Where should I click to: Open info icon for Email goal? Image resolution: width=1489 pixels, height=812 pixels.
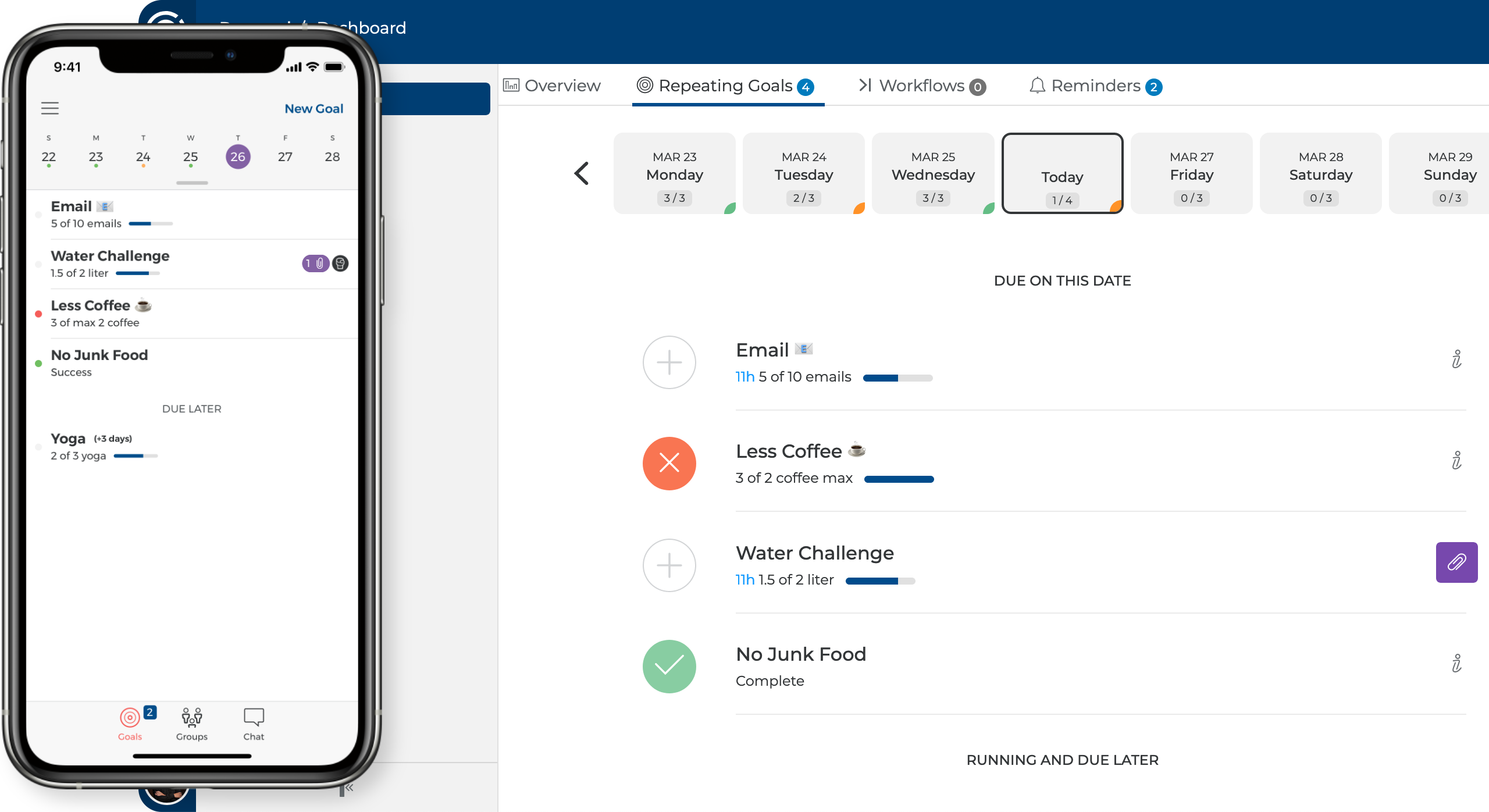(x=1456, y=359)
